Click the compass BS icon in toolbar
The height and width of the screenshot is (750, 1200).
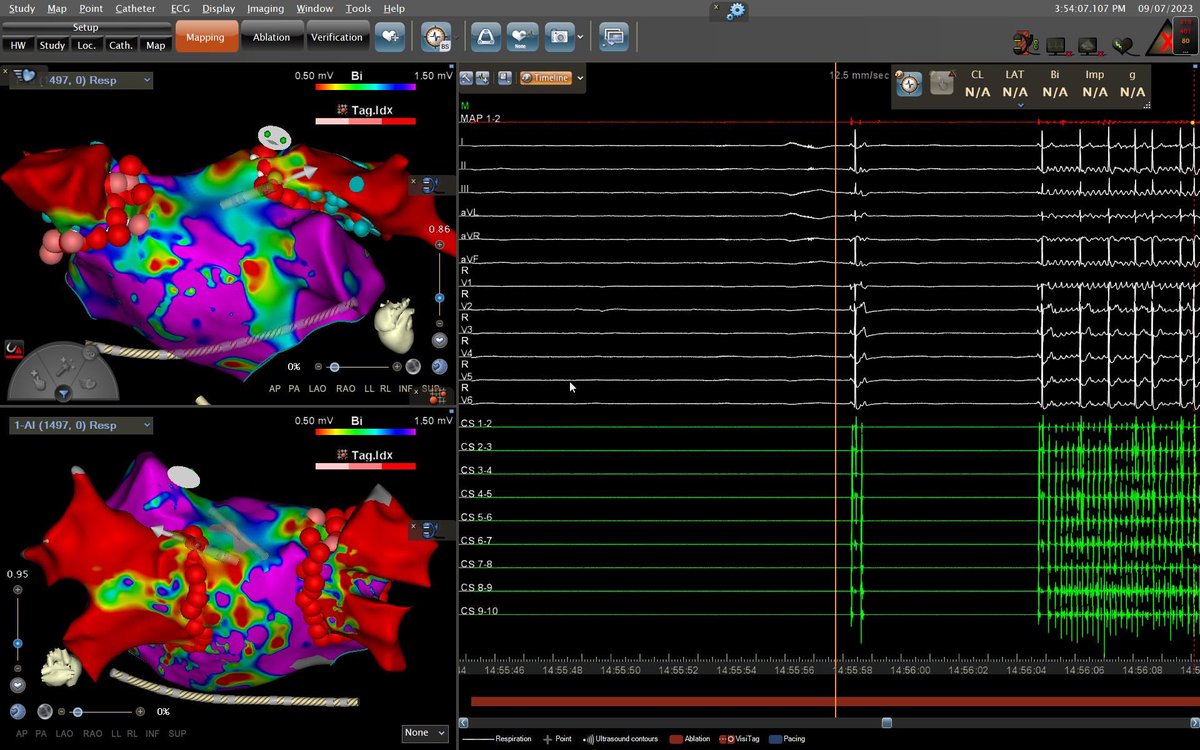pos(435,37)
